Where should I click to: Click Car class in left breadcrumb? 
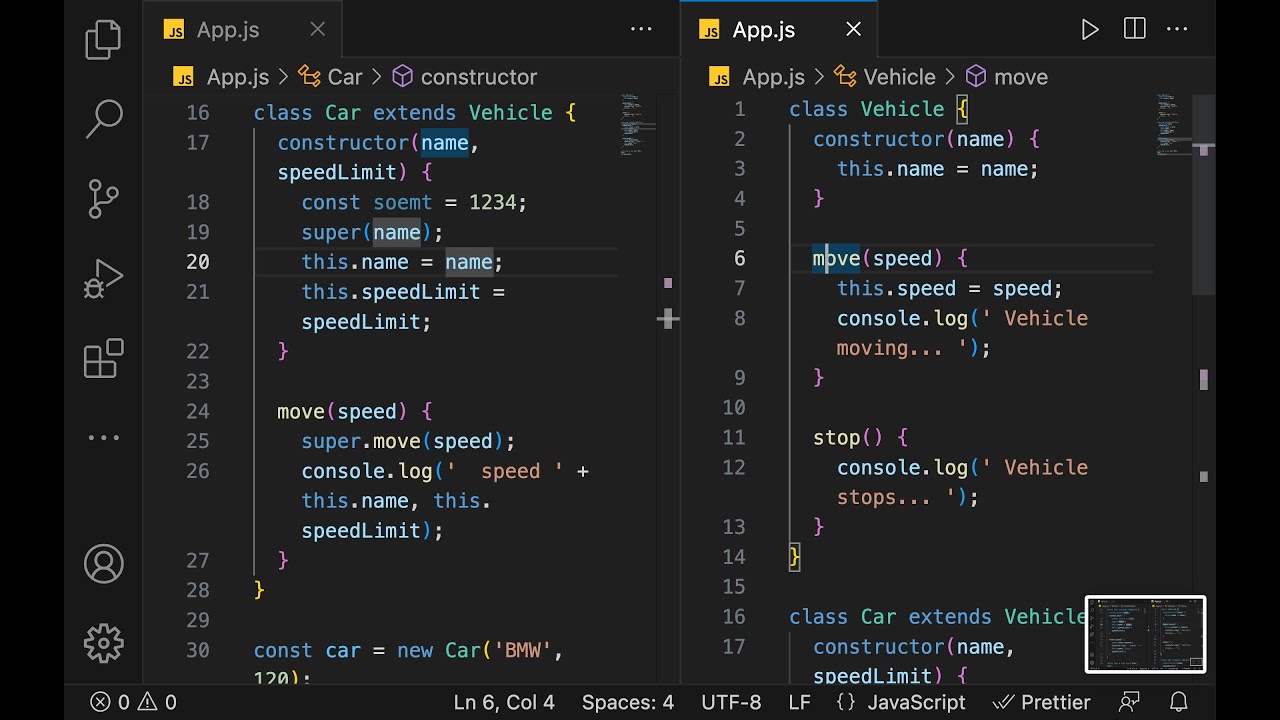pyautogui.click(x=345, y=77)
